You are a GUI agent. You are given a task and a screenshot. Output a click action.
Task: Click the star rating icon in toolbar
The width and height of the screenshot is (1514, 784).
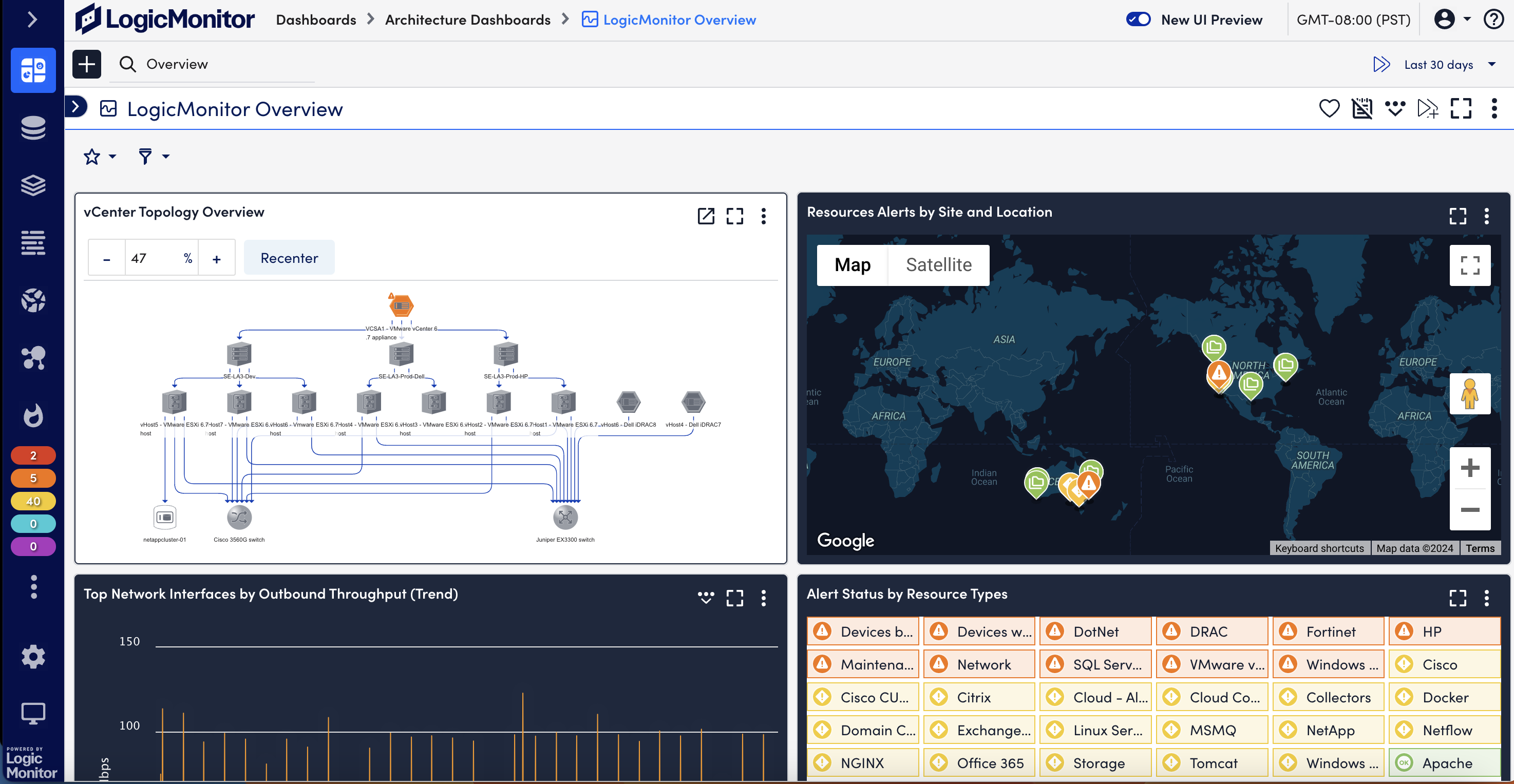pos(91,156)
